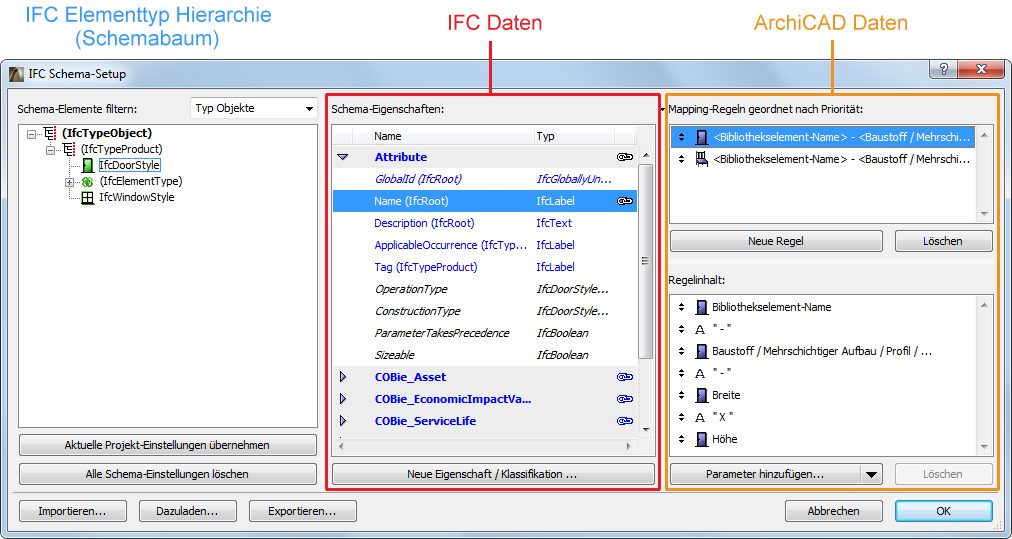This screenshot has height=539, width=1012.
Task: Click the IfcWindowStyle window icon
Action: coord(88,198)
